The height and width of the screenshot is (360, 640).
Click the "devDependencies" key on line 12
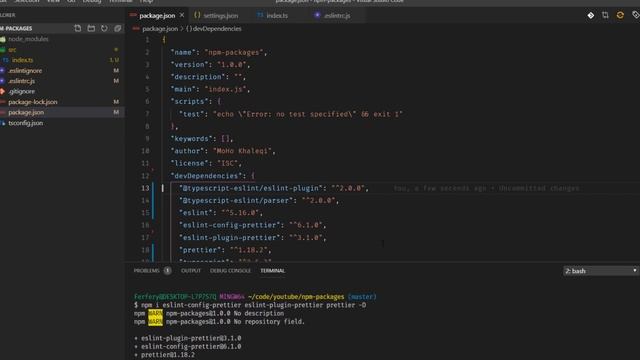click(x=207, y=176)
